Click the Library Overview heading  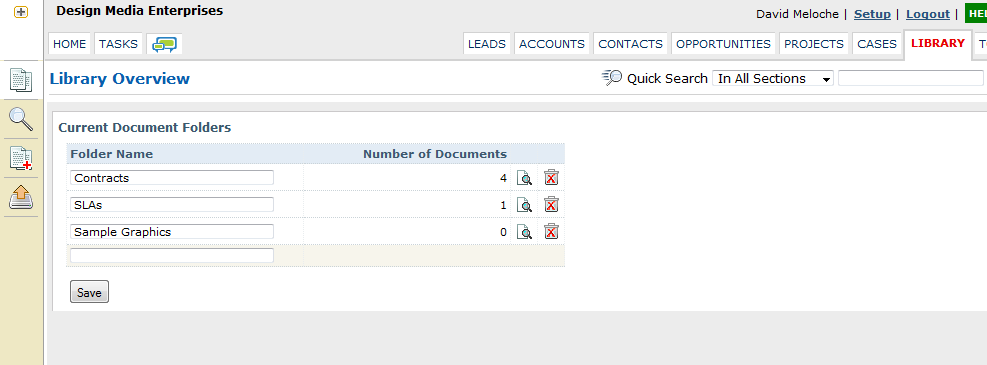(120, 79)
